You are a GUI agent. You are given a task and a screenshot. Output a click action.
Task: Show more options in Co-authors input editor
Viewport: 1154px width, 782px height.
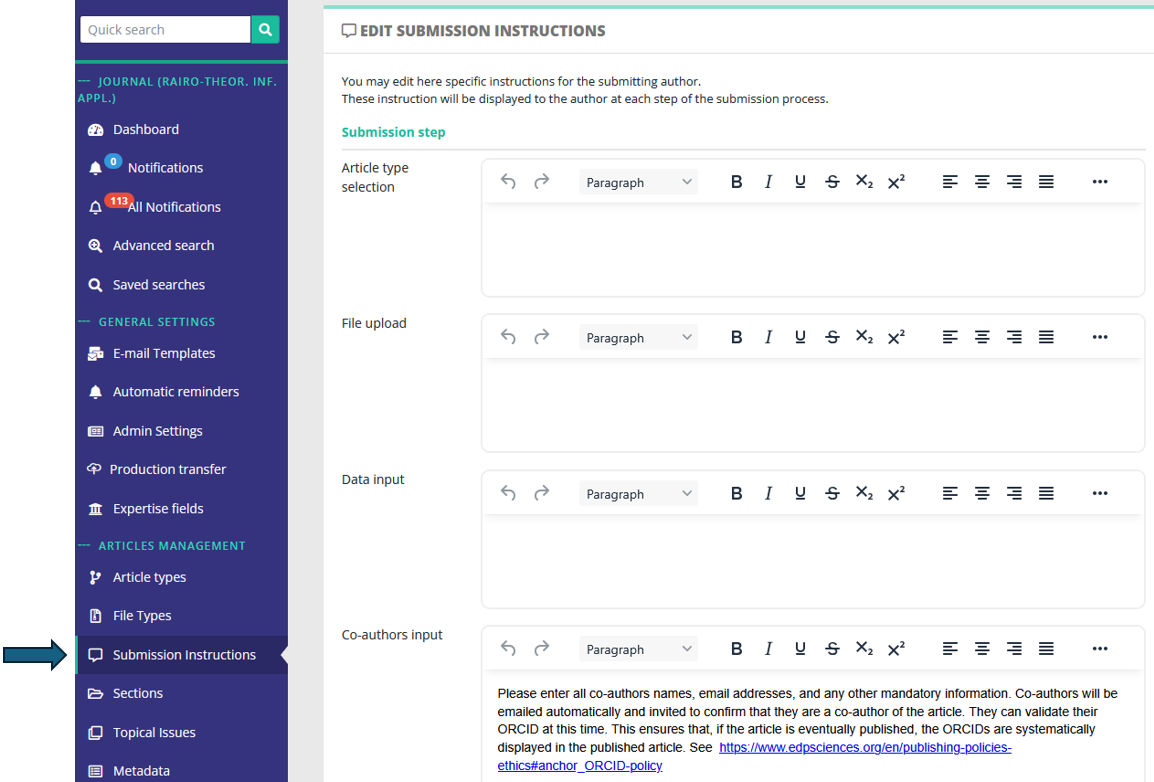coord(1100,648)
